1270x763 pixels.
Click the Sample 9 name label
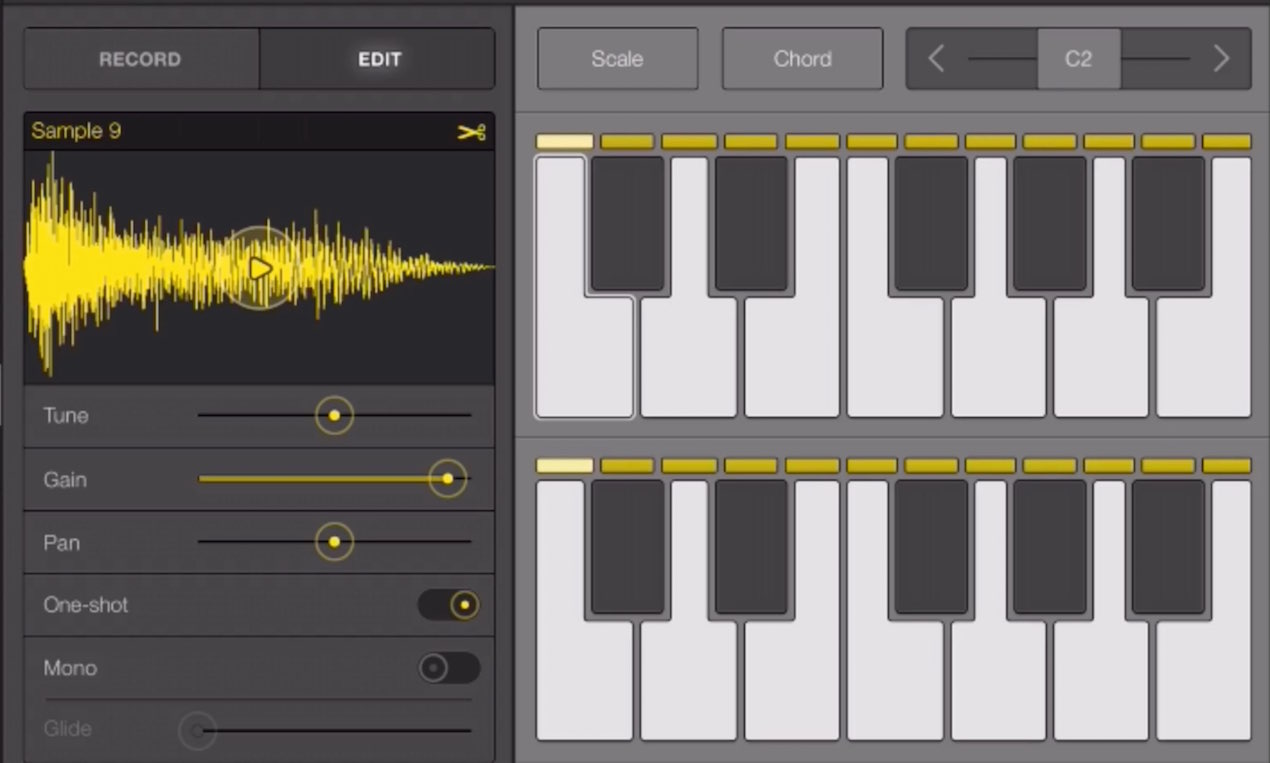(x=76, y=131)
